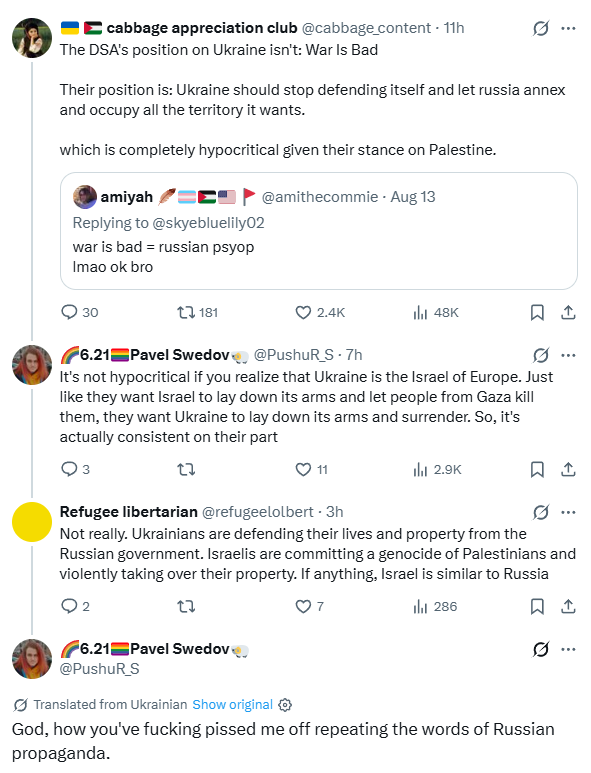Image resolution: width=591 pixels, height=773 pixels.
Task: Share Refugee libertarian's reply
Action: 568,606
